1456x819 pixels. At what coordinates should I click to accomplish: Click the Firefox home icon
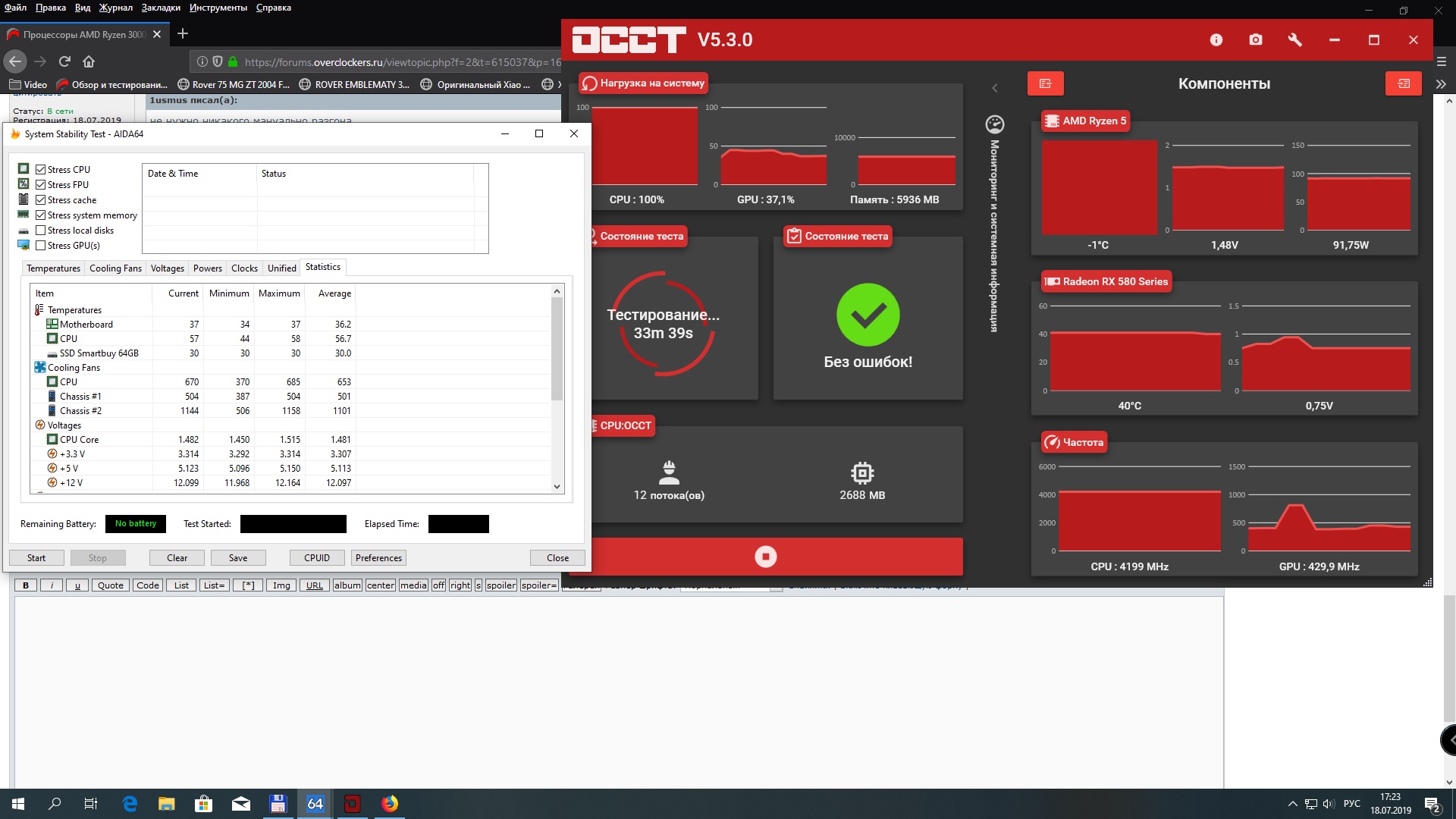tap(89, 61)
